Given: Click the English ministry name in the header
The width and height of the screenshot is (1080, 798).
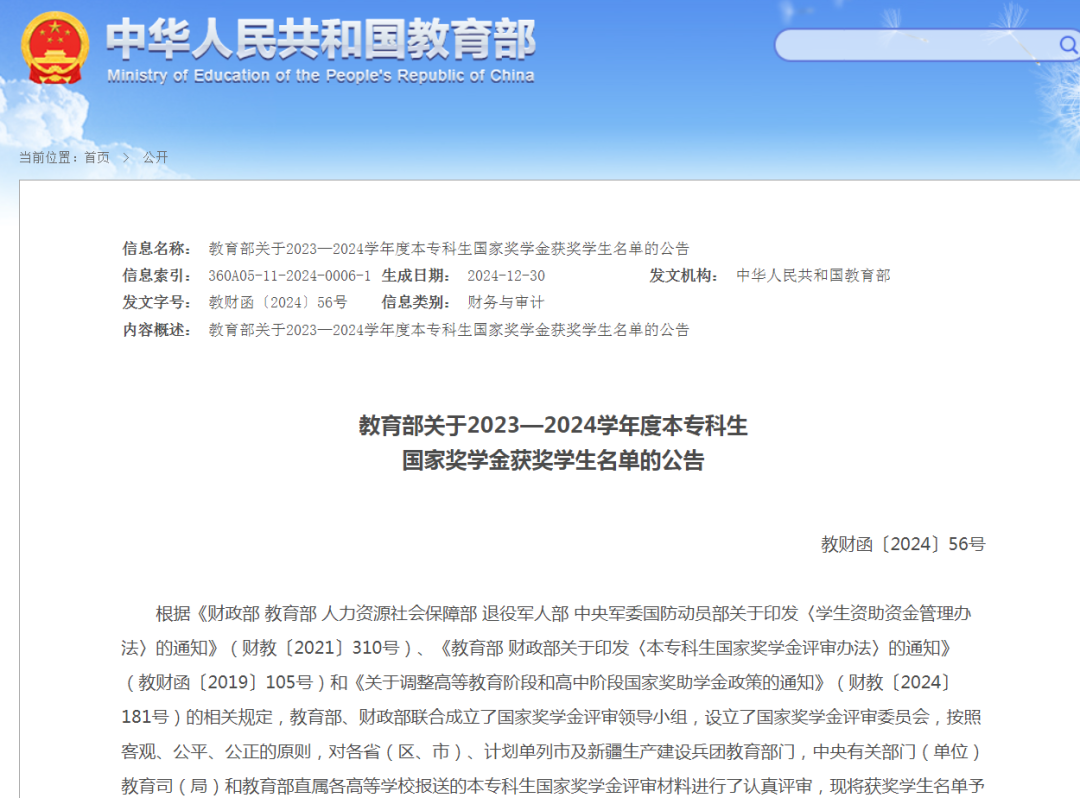Looking at the screenshot, I should coord(321,76).
